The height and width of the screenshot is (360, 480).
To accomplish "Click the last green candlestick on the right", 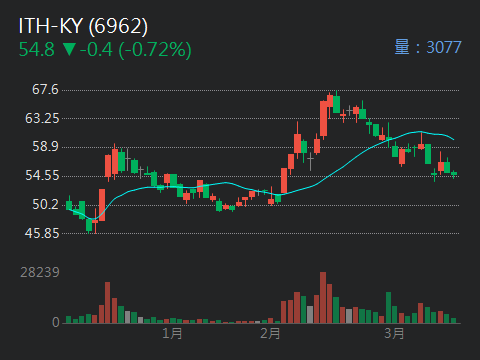I will tap(454, 174).
